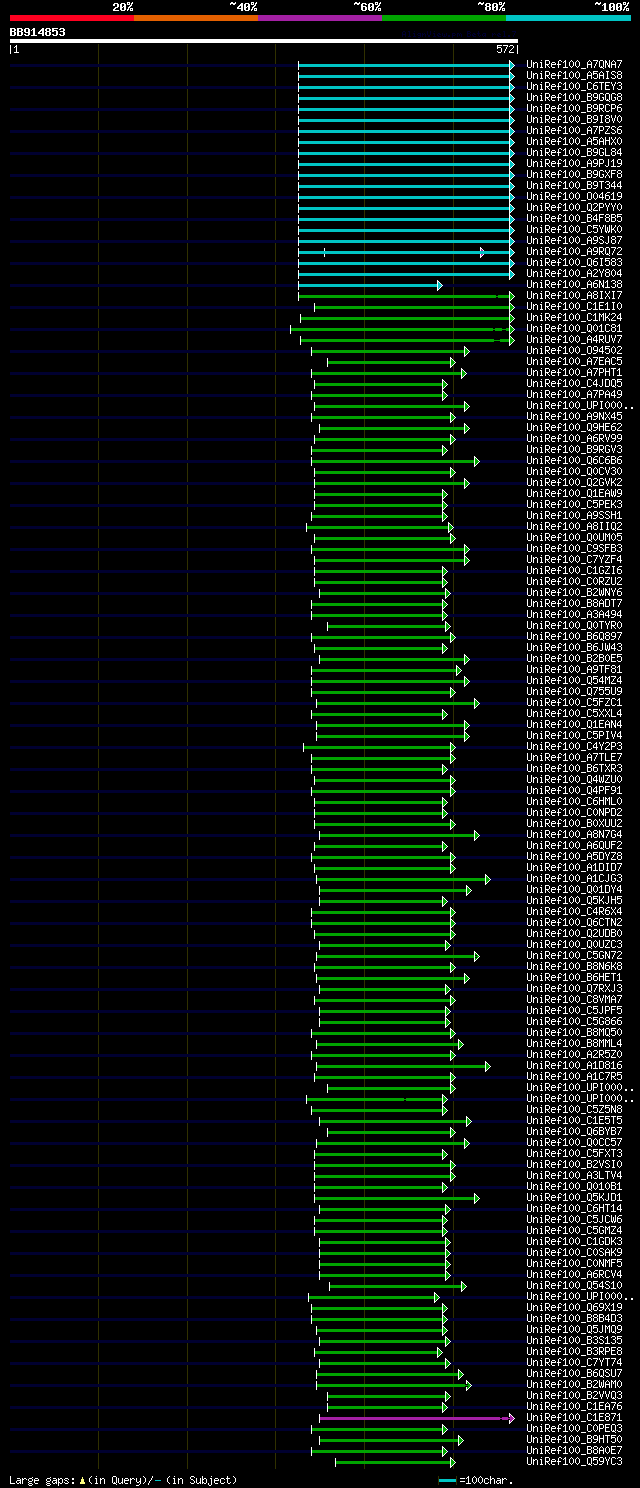Click the cyan alignment bar of UniRef100_A9RQ72

pos(406,252)
